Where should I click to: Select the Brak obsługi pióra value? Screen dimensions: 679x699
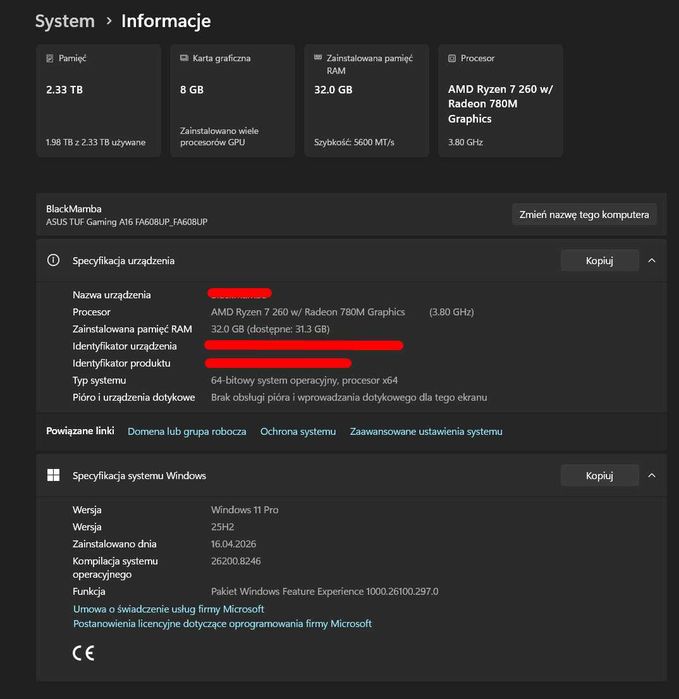click(349, 397)
